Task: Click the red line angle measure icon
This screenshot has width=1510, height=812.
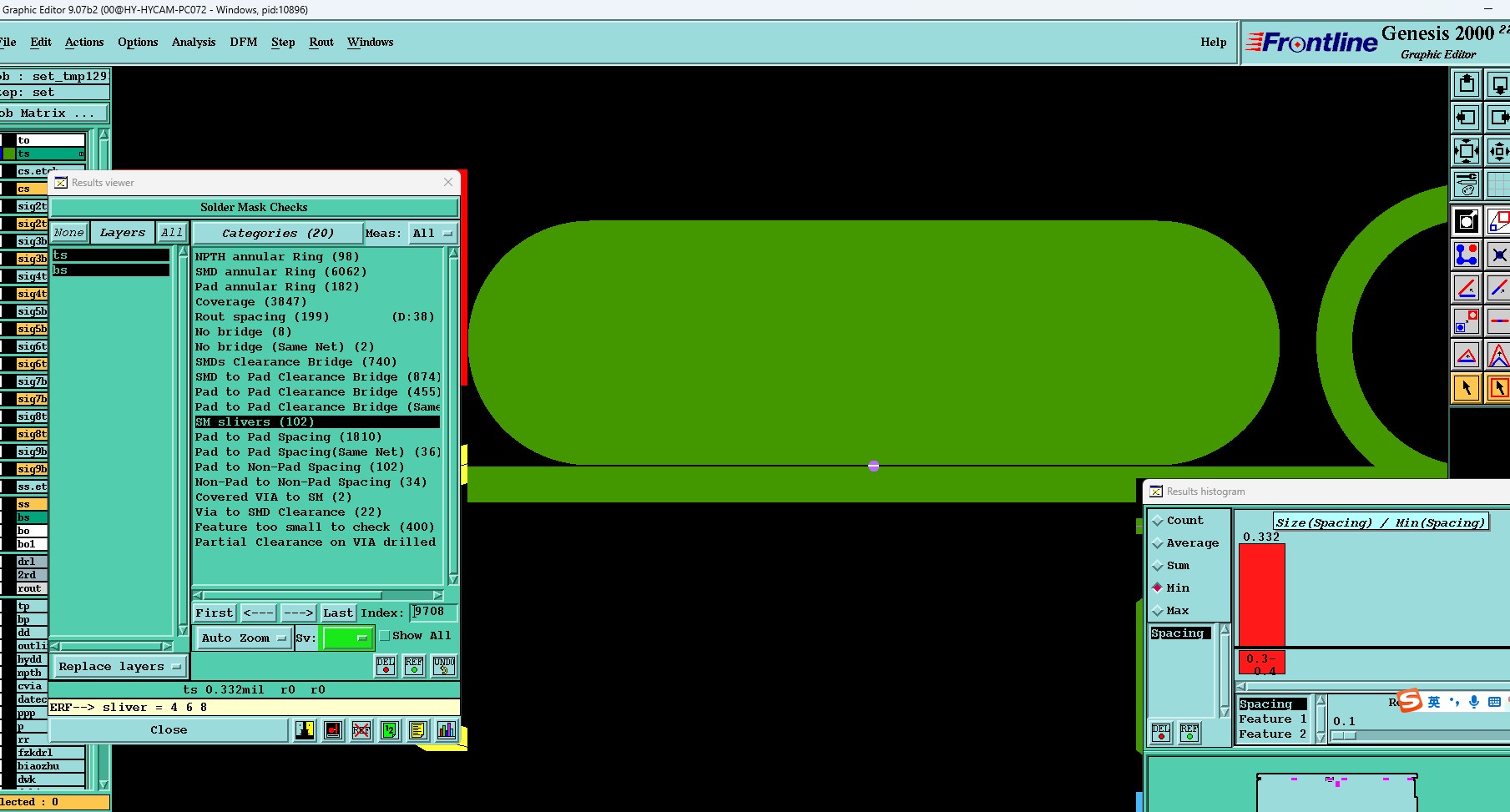Action: [1467, 288]
